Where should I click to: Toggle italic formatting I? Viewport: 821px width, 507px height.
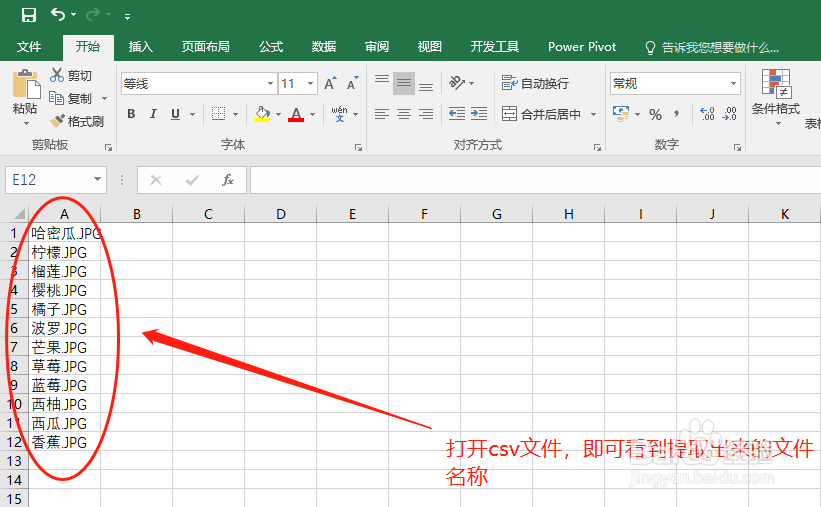153,114
